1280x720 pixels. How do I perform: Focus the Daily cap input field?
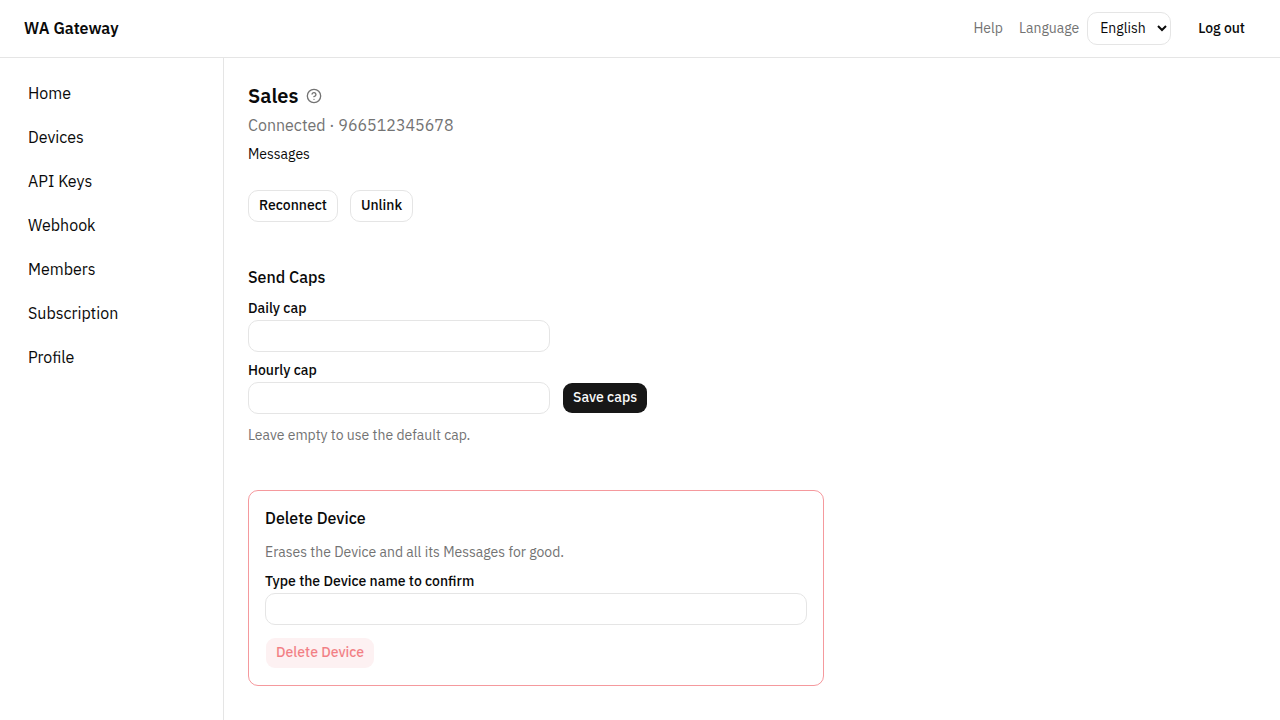pos(399,336)
